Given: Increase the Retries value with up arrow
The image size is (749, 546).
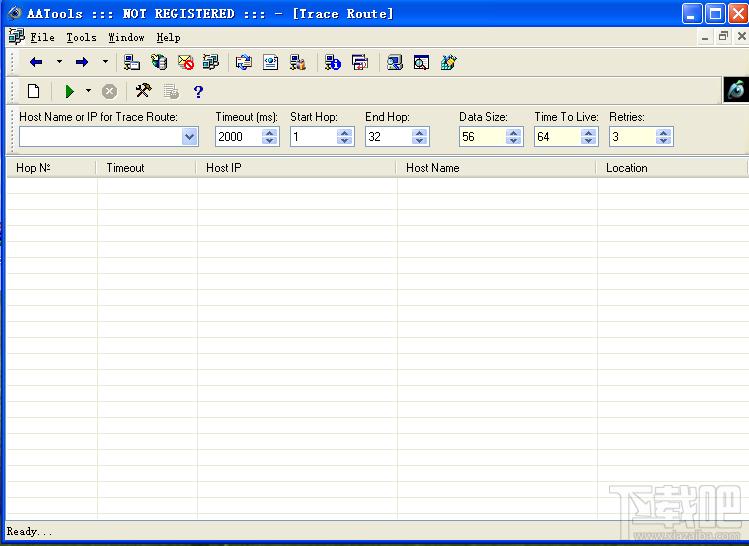Looking at the screenshot, I should click(x=663, y=133).
